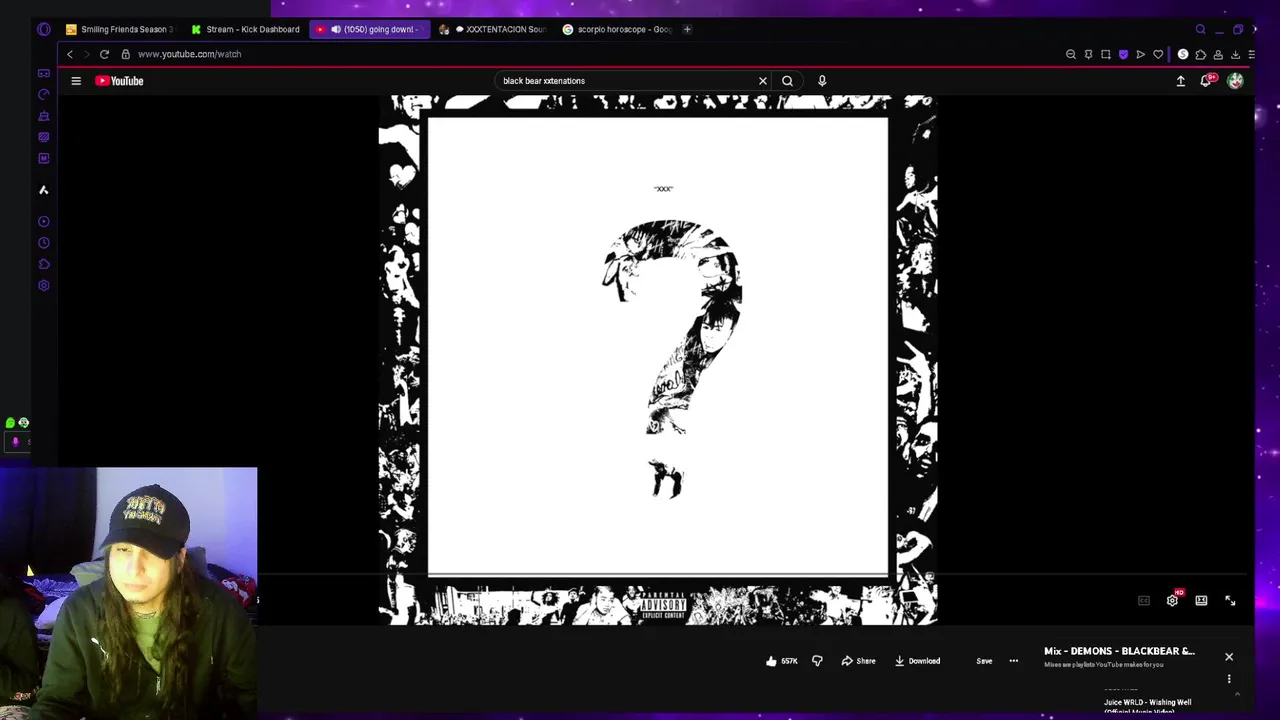Open sidebar settings gear icon
Viewport: 1280px width, 720px height.
(44, 286)
